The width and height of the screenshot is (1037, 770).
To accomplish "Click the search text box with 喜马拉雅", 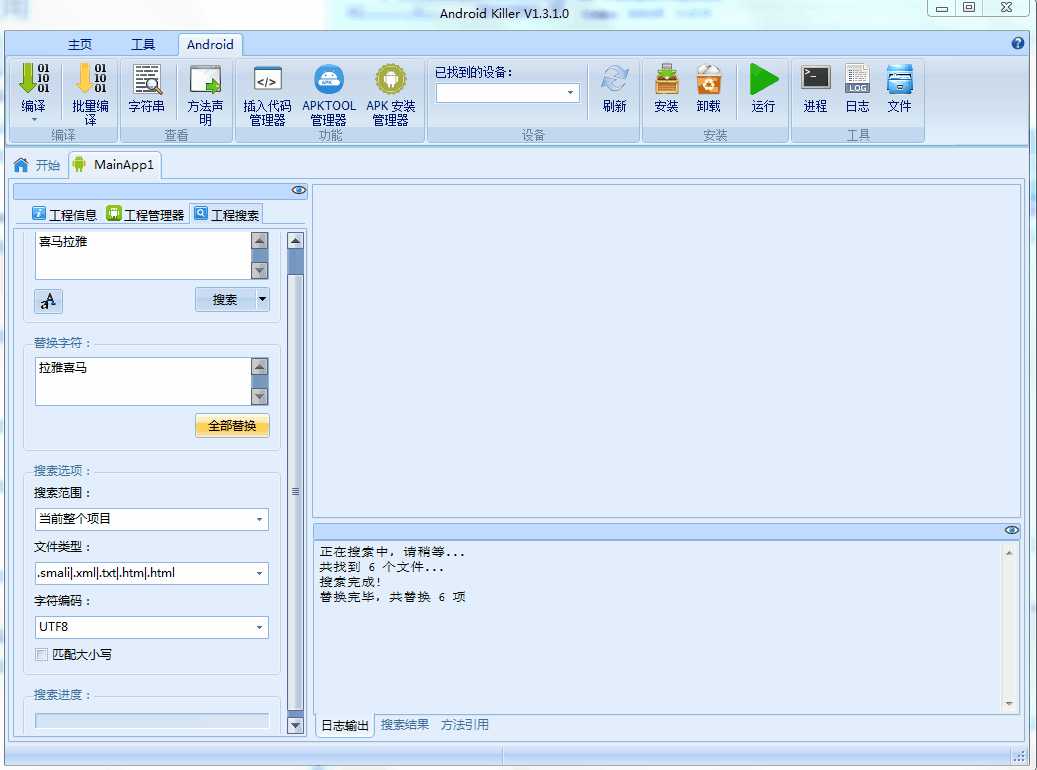I will pos(143,255).
